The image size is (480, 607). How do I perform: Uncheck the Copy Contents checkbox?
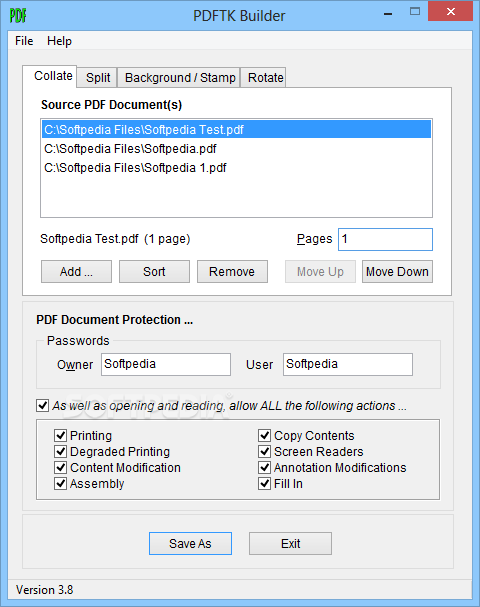pyautogui.click(x=264, y=436)
